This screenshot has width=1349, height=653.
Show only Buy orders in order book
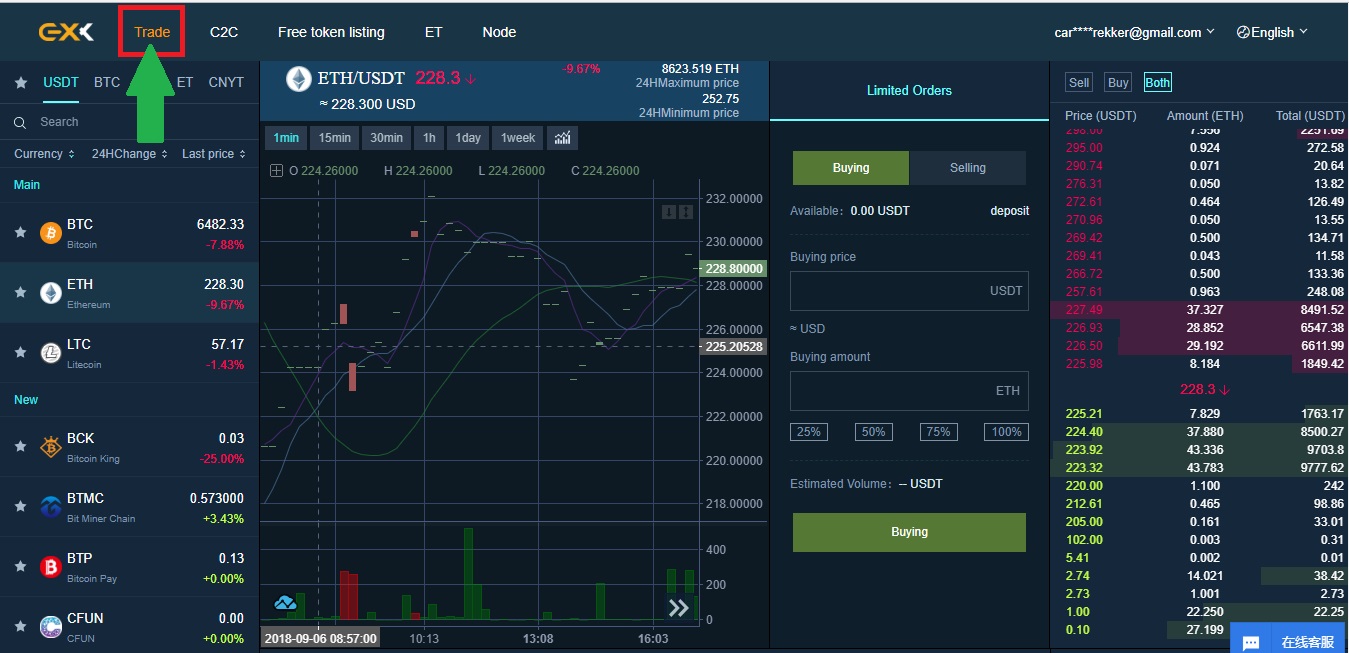pos(1118,83)
